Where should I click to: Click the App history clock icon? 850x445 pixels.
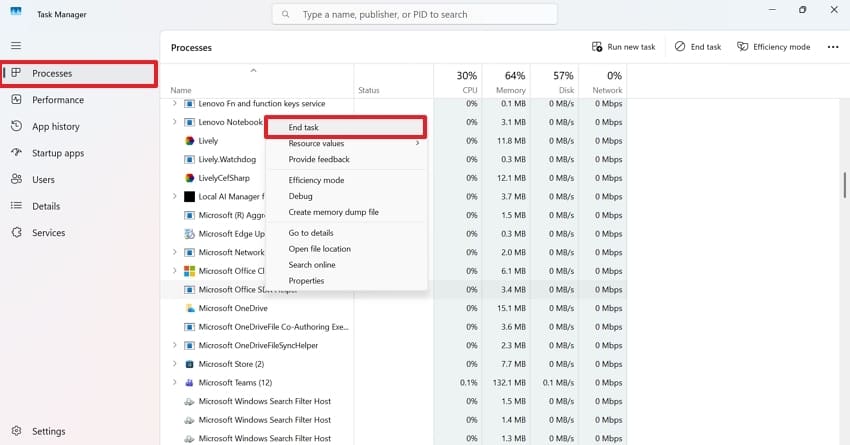pos(16,126)
